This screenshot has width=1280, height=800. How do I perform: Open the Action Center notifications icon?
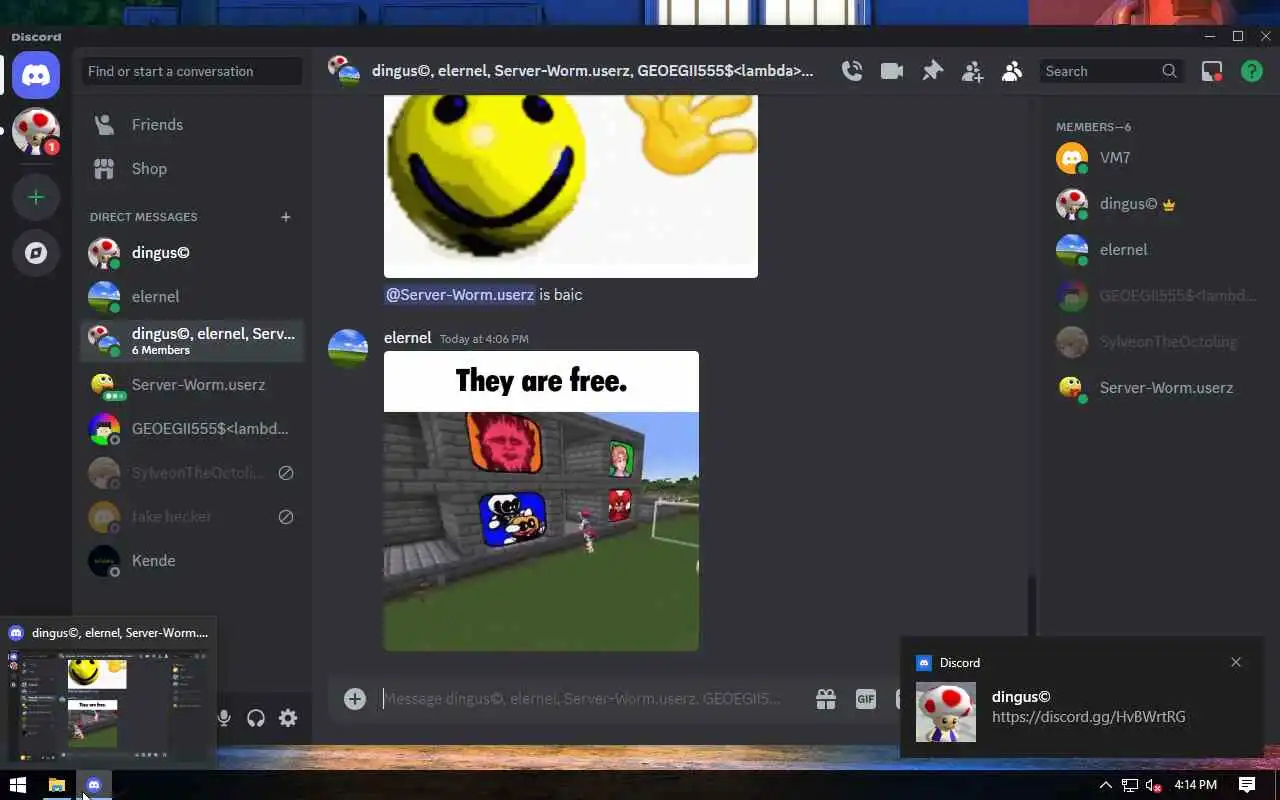[1247, 785]
